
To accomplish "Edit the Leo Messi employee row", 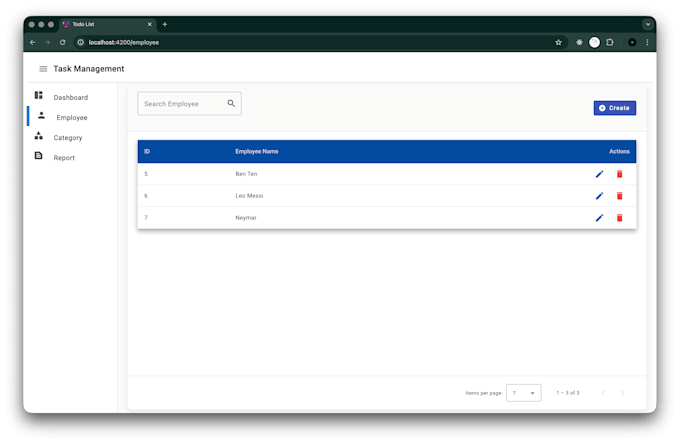I will click(x=599, y=196).
